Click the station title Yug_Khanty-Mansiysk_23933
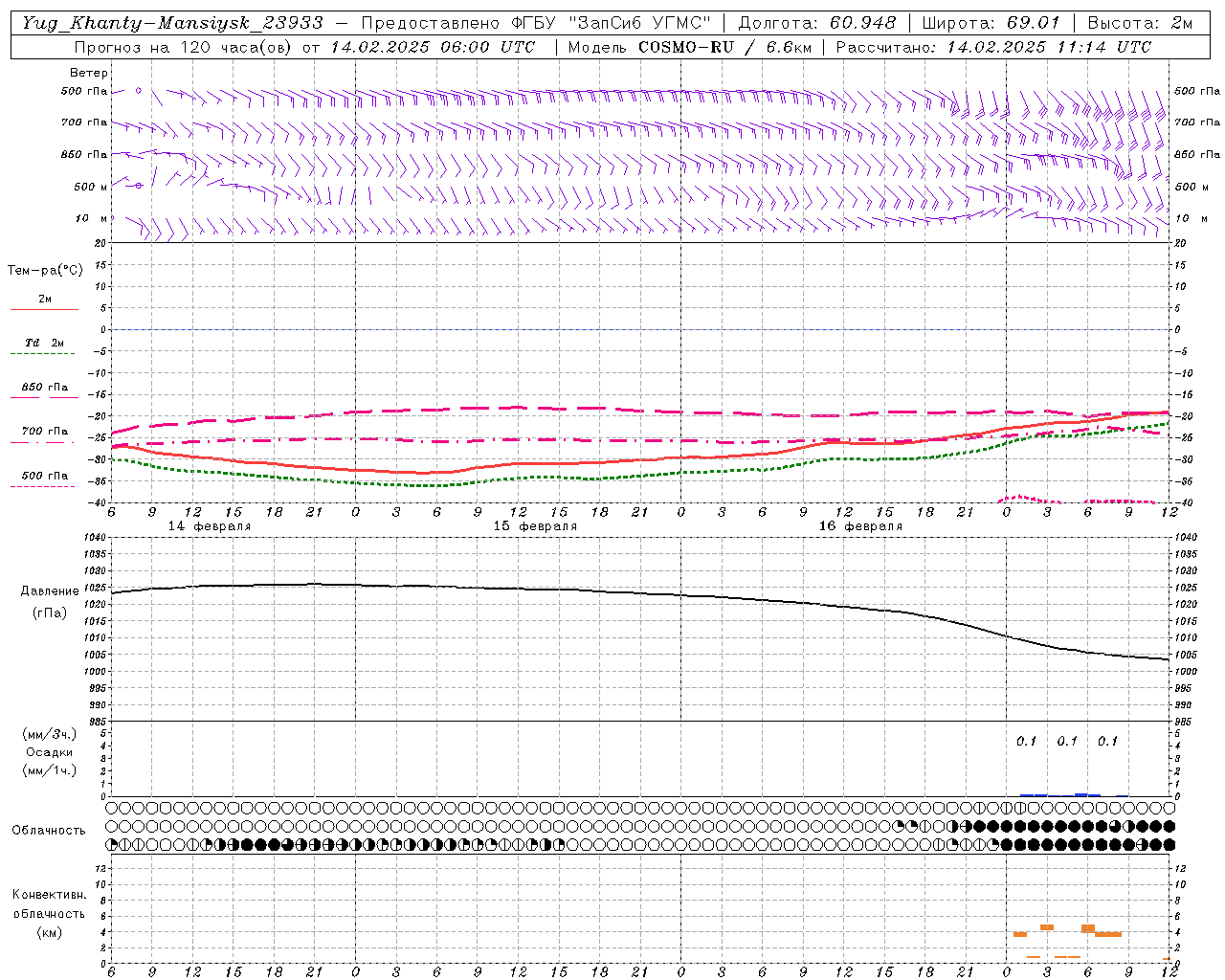The width and height of the screenshot is (1225, 980). (172, 23)
